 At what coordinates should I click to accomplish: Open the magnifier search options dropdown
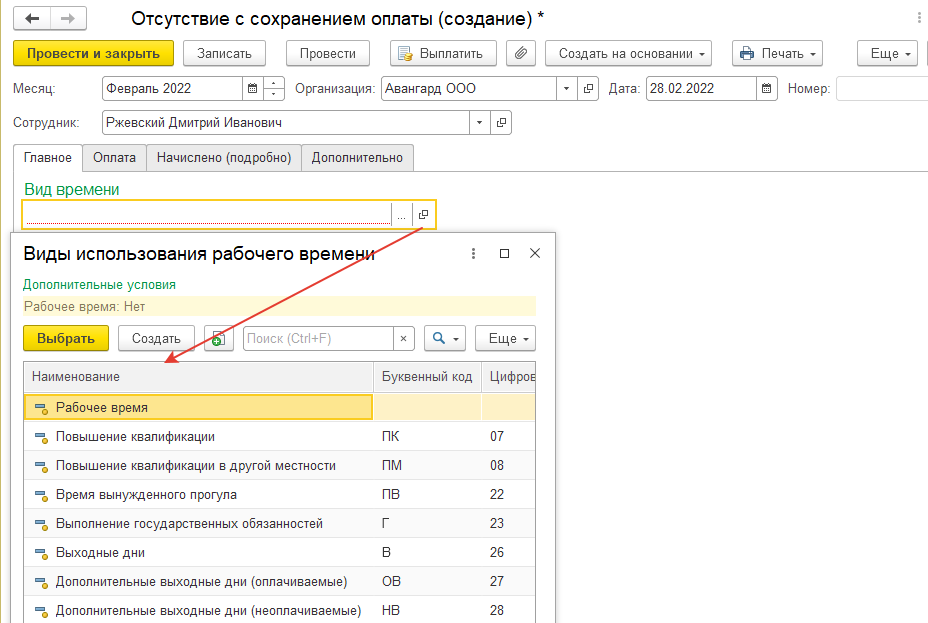tap(445, 338)
